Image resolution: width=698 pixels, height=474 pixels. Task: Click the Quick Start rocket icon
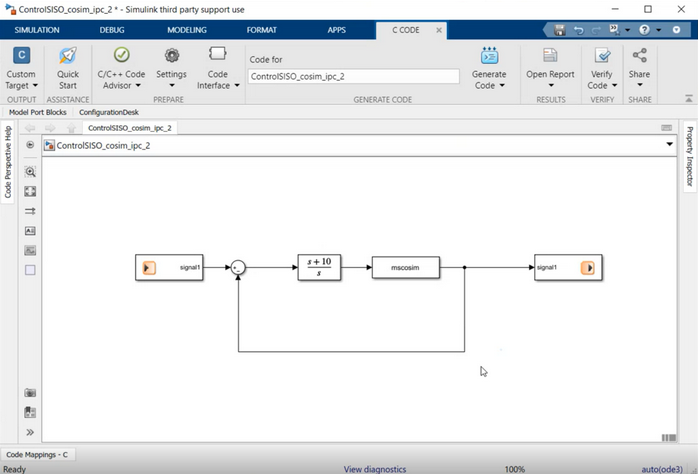pos(67,57)
